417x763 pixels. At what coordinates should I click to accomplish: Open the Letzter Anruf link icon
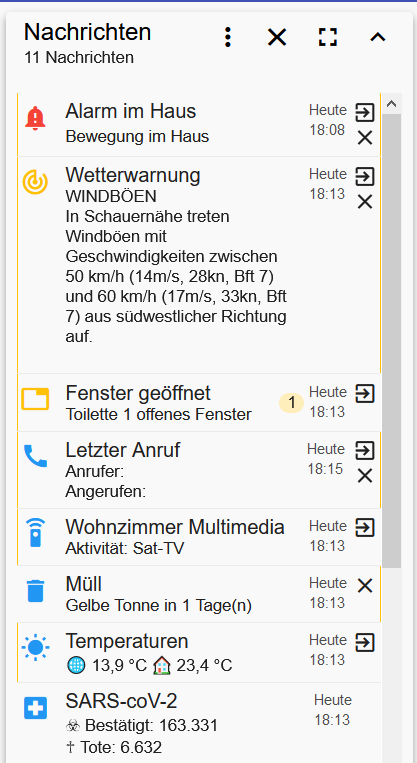(365, 450)
